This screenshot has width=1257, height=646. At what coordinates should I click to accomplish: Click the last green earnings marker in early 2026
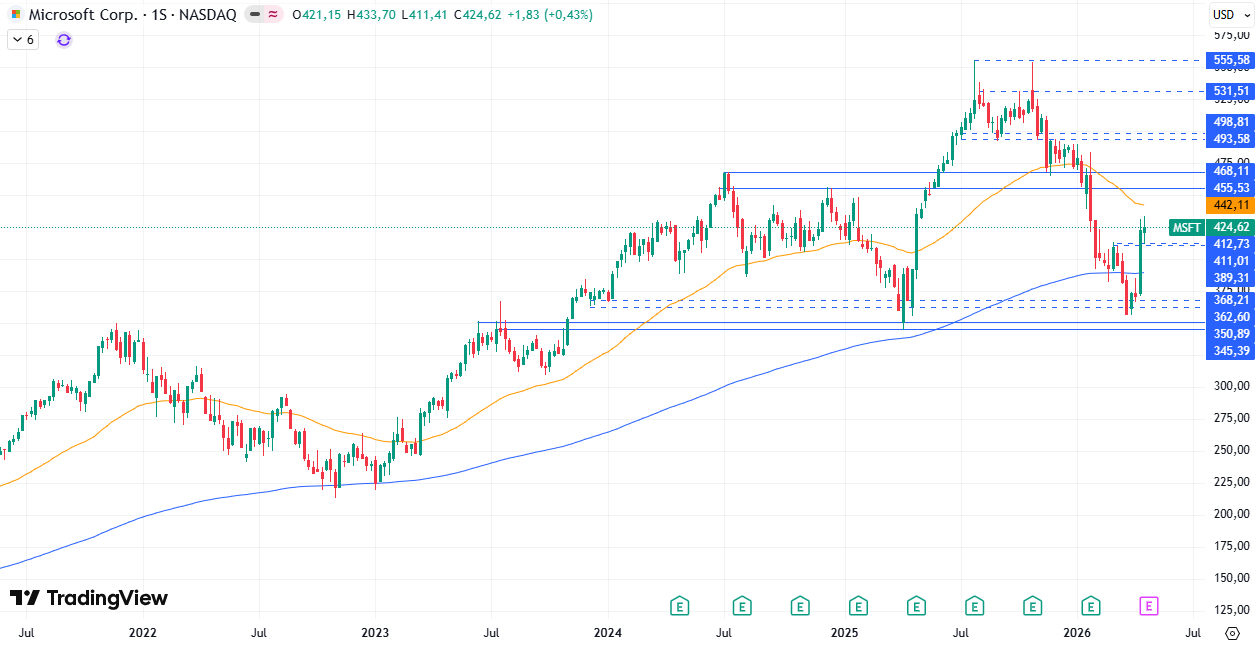1091,605
